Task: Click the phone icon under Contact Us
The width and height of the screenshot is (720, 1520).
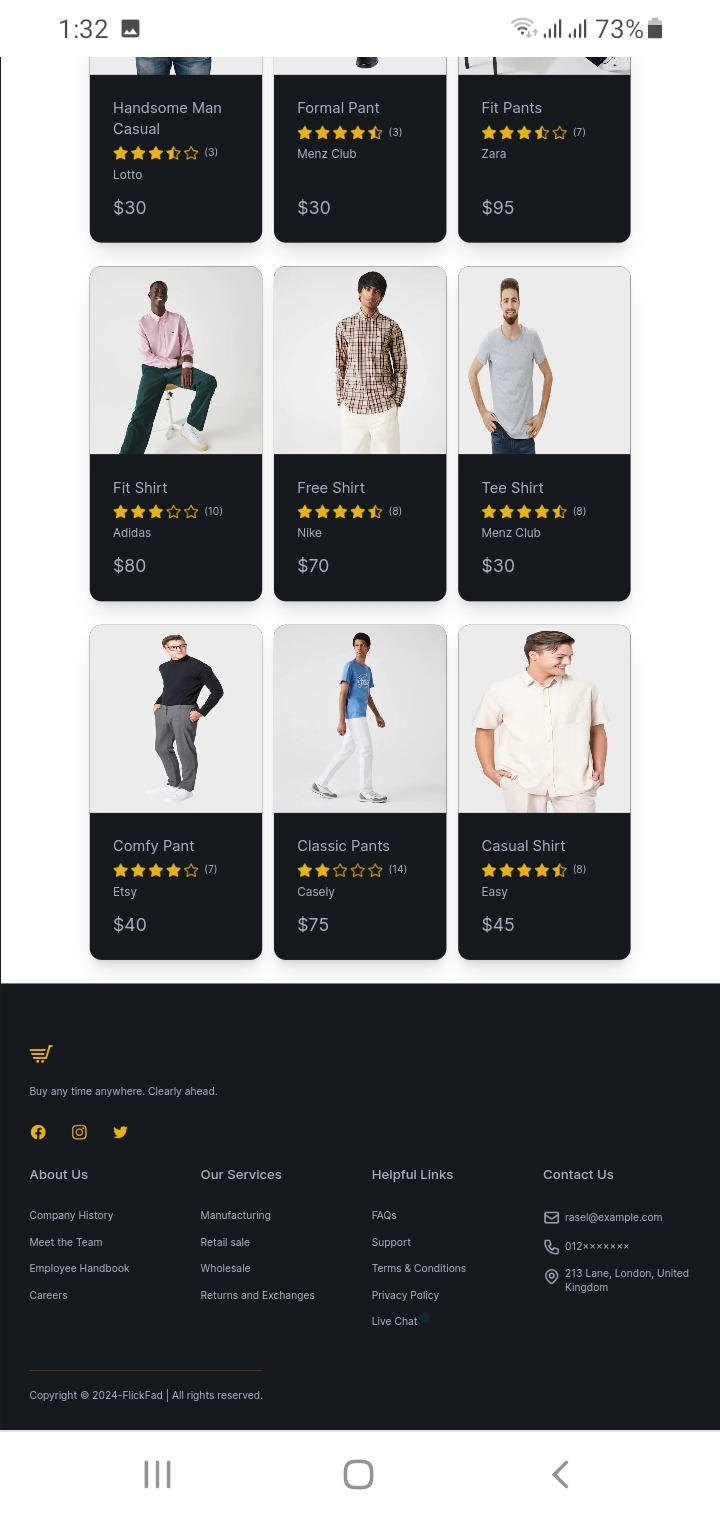Action: (551, 1246)
